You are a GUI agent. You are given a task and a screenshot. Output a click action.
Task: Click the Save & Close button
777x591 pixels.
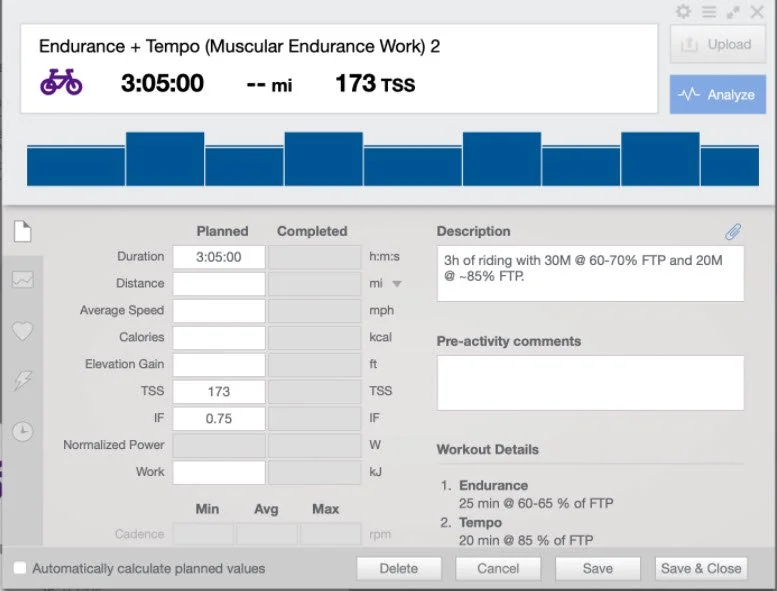(701, 568)
